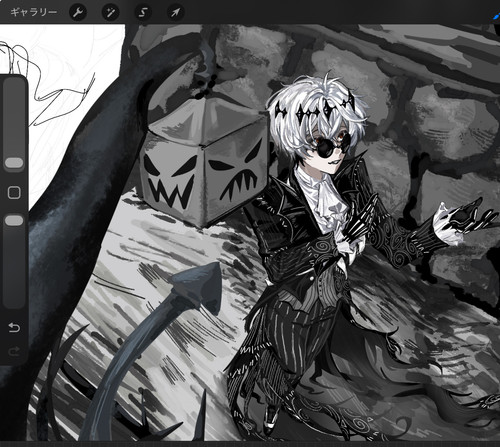
Task: Open the Actions wrench menu
Action: coord(78,13)
